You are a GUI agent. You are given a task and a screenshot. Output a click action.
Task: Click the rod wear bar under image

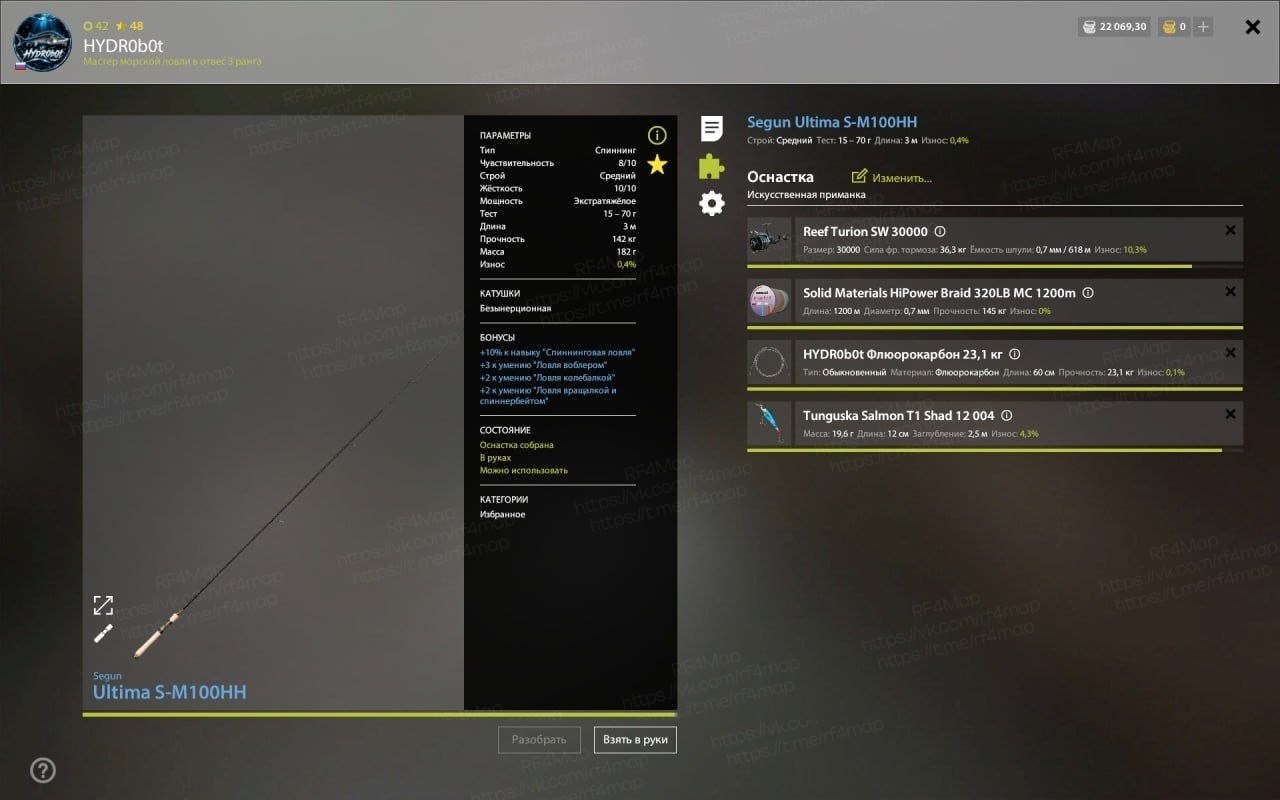[x=380, y=714]
